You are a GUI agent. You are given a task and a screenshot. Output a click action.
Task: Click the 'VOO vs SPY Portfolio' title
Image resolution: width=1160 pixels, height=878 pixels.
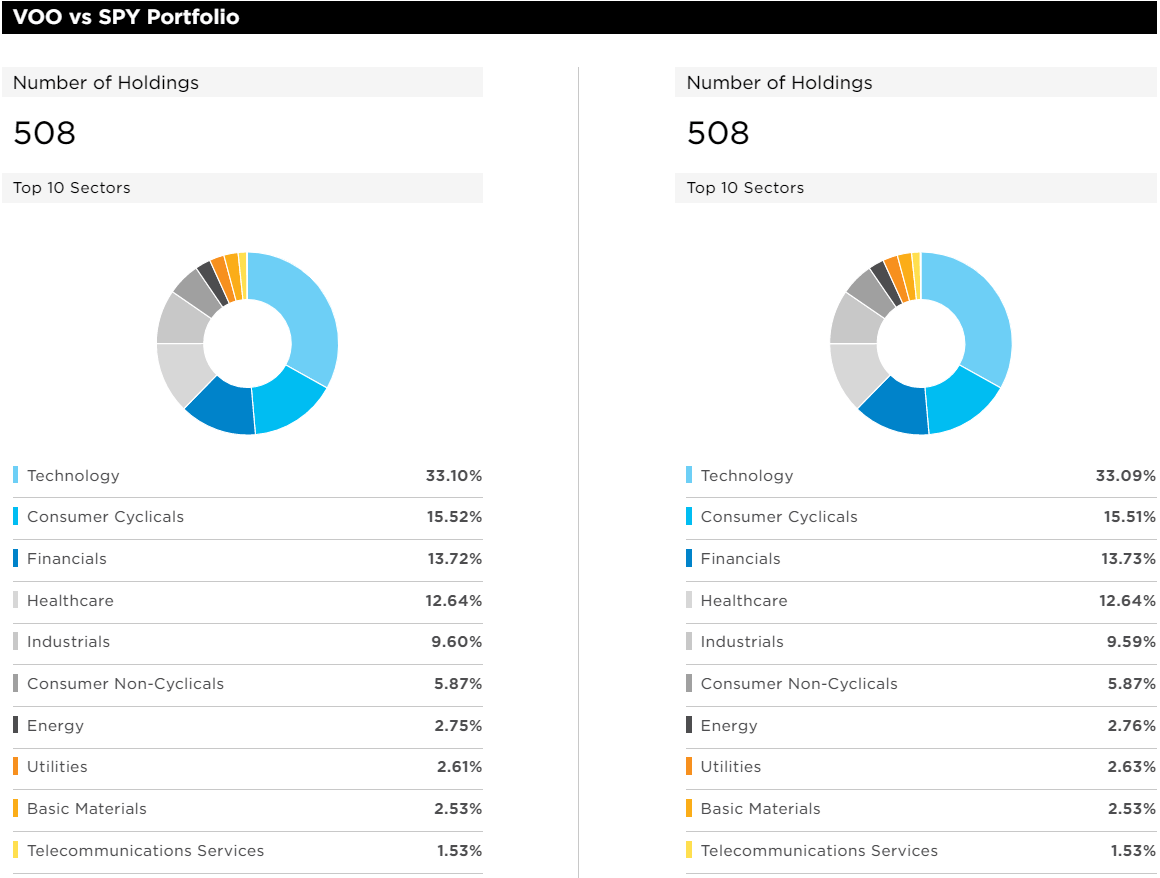127,17
